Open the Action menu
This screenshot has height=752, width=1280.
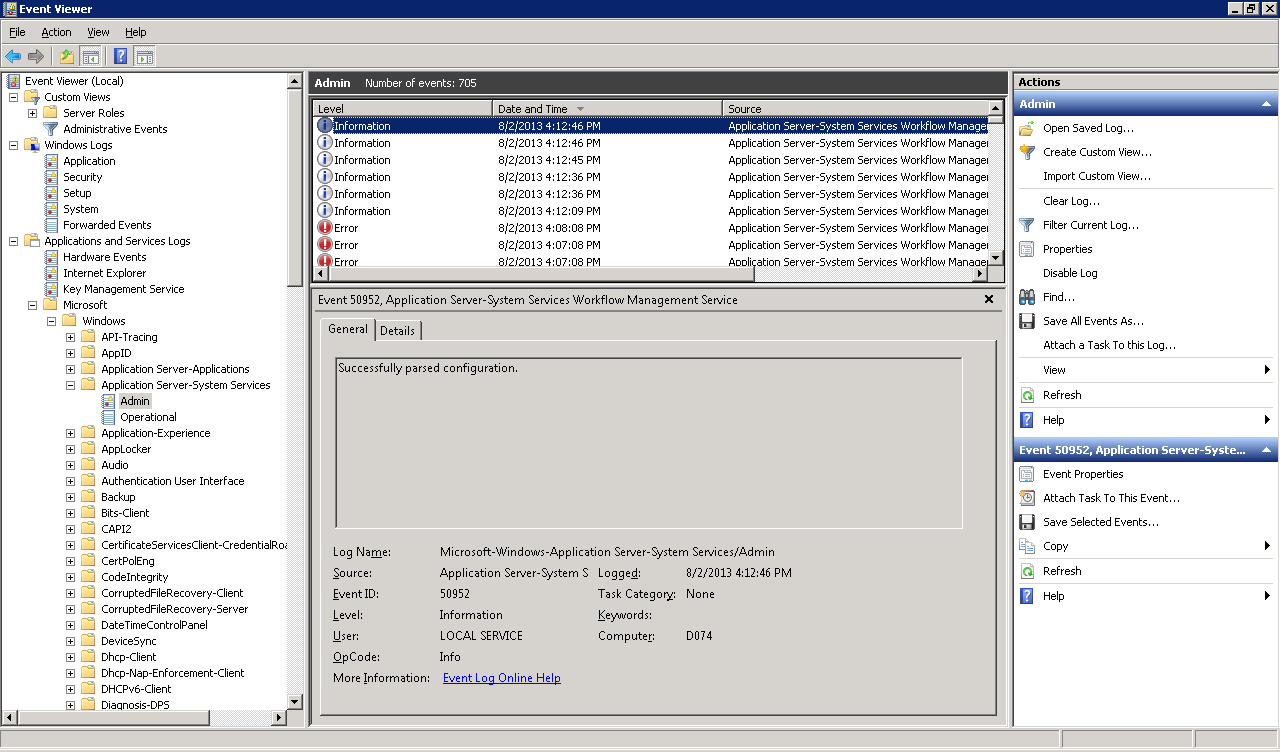tap(56, 31)
